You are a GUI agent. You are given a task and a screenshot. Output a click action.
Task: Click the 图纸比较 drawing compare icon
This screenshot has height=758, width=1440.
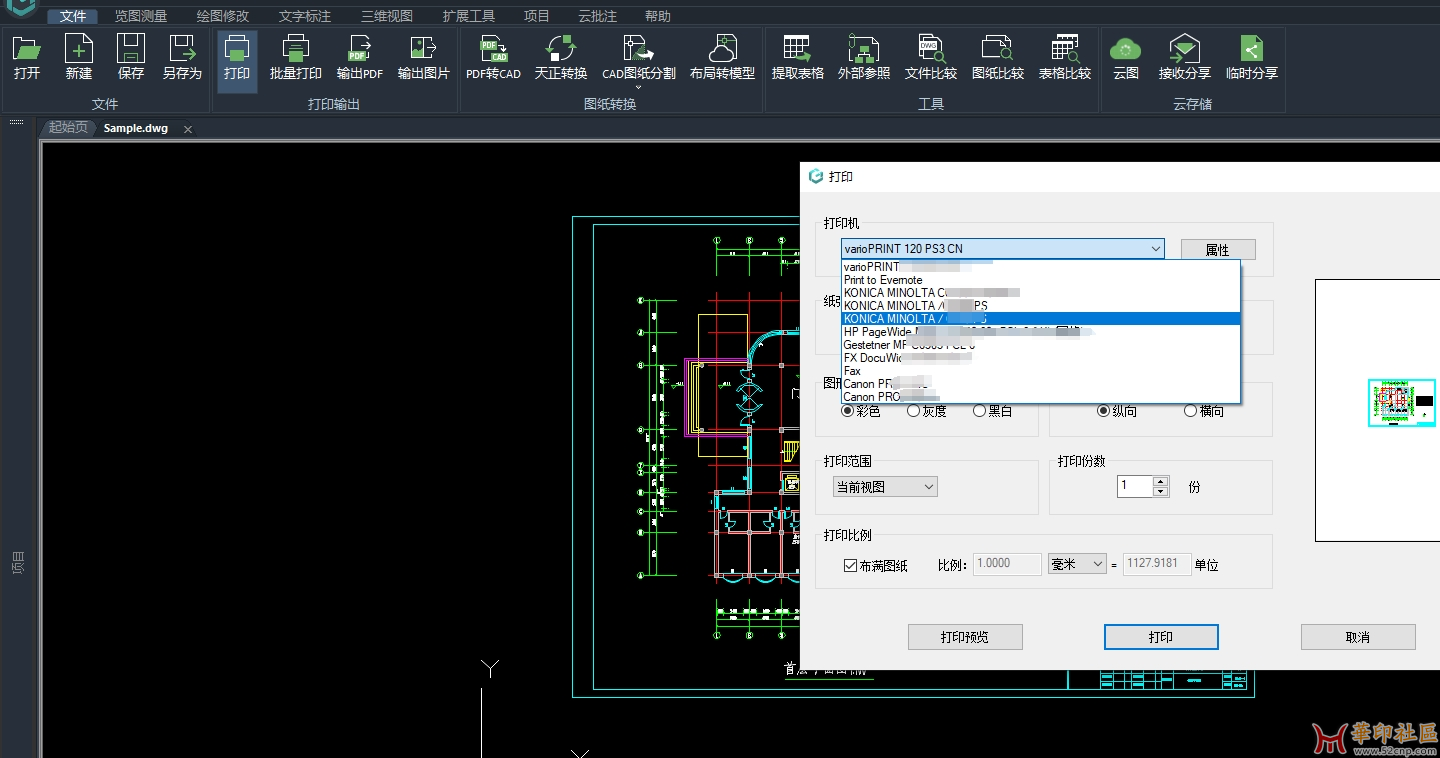click(998, 48)
